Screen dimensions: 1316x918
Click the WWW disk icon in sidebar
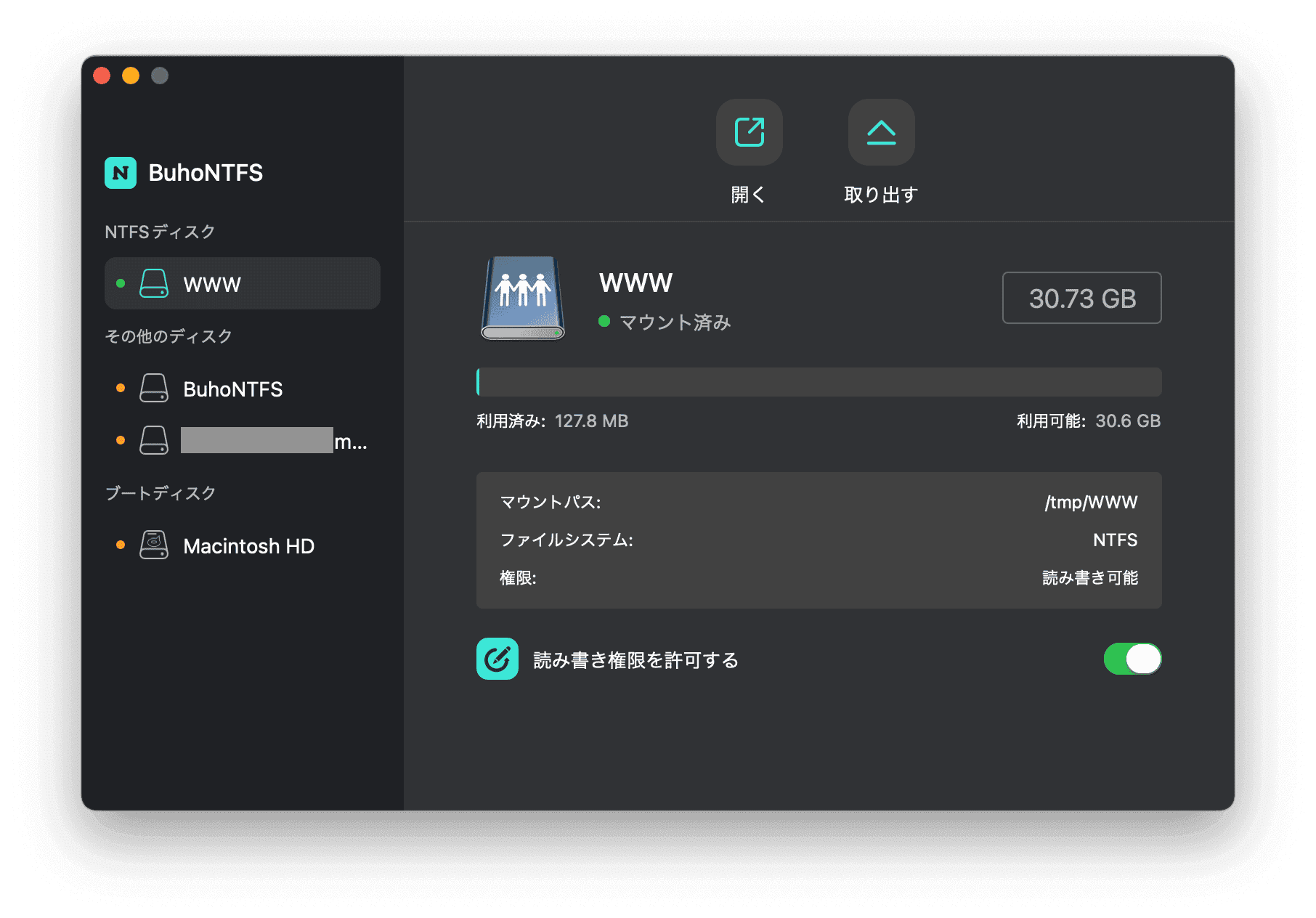point(154,283)
